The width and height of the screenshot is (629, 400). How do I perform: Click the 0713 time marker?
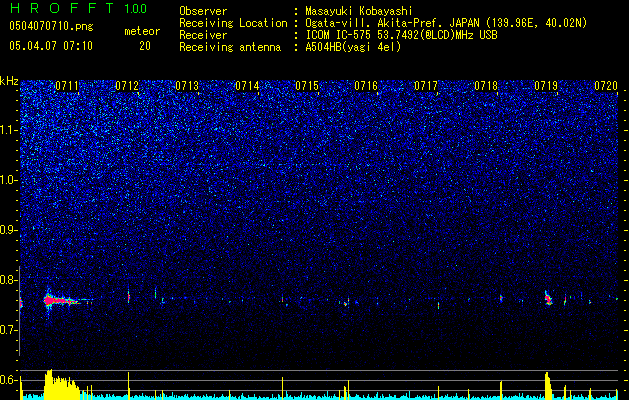(187, 86)
